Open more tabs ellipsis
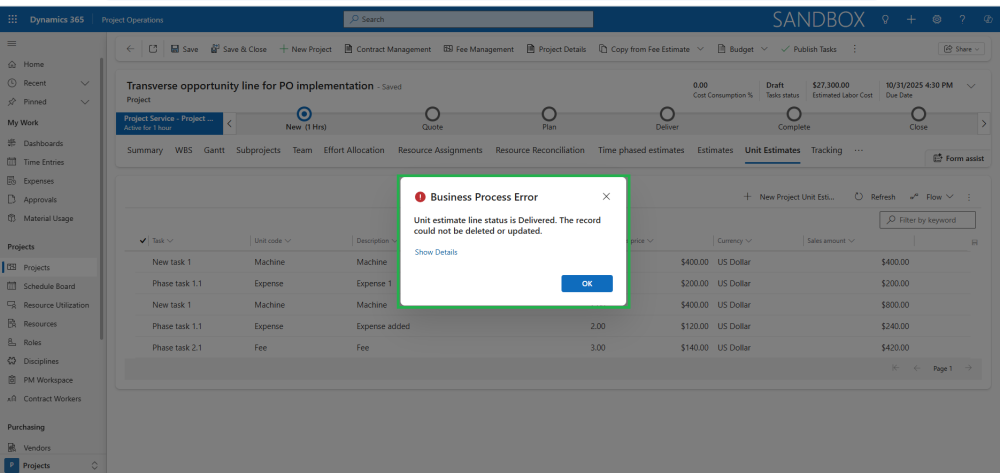 [x=858, y=150]
